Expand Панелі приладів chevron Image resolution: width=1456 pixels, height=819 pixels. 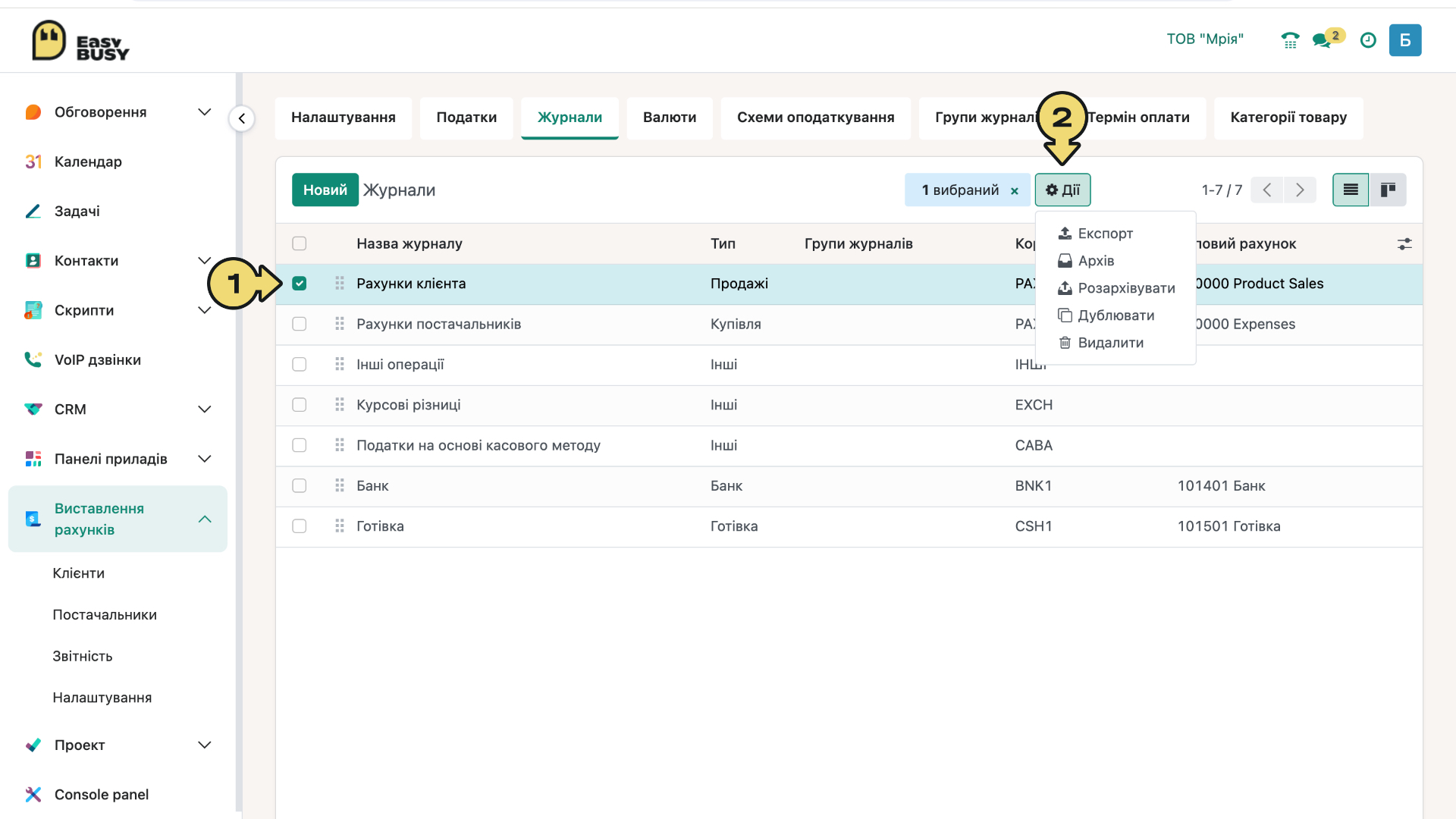point(204,459)
